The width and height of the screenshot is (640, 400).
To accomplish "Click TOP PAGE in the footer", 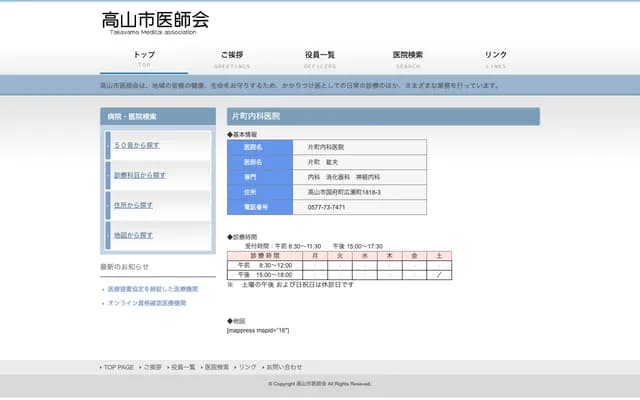I will click(118, 367).
